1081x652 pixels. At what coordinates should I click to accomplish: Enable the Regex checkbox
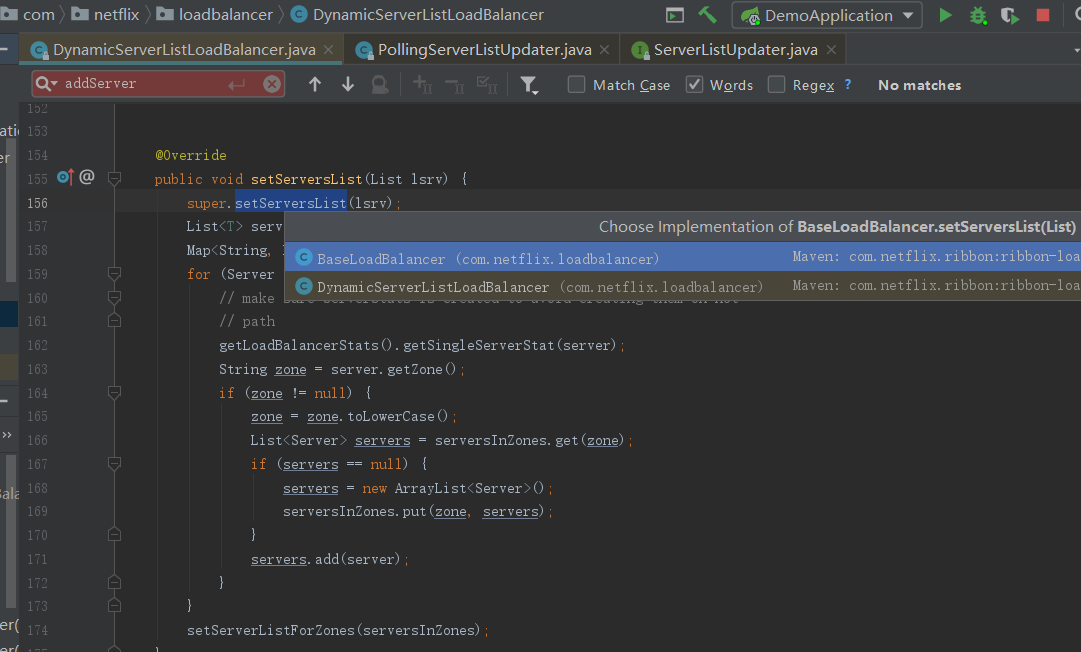tap(776, 84)
